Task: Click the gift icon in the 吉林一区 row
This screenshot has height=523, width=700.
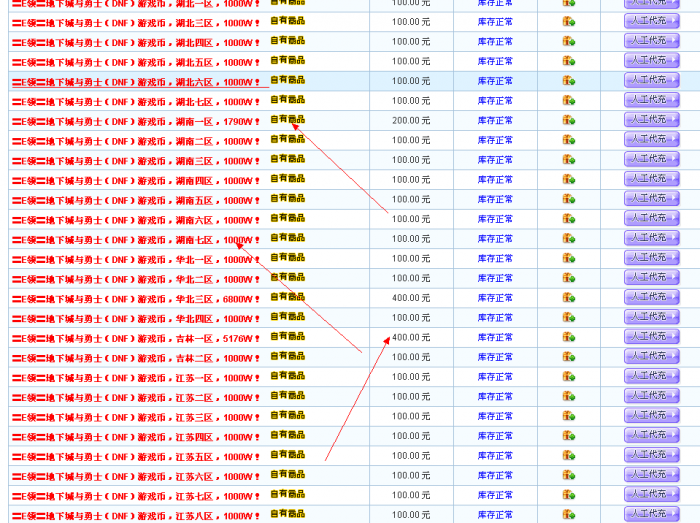Action: point(568,337)
